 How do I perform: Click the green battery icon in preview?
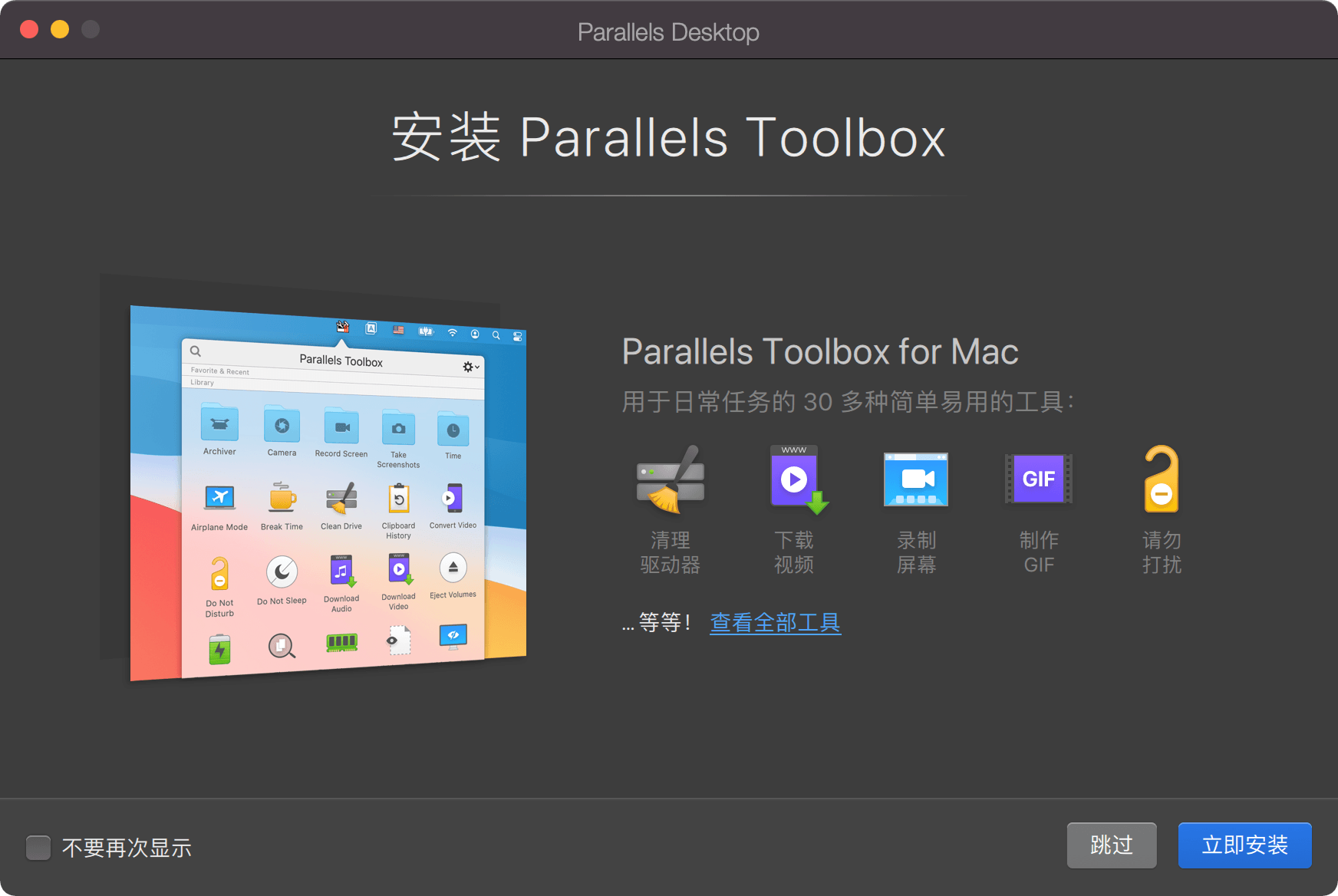(220, 649)
